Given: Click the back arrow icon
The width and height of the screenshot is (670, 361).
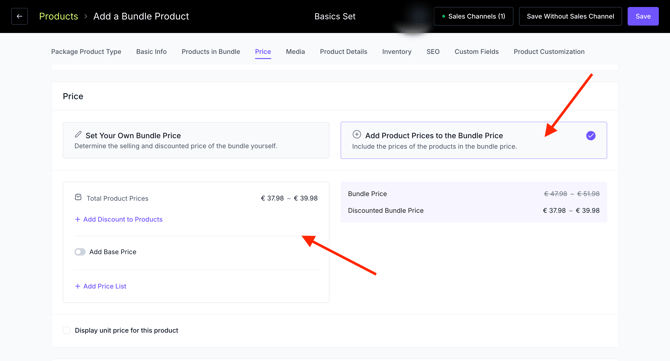Looking at the screenshot, I should 19,17.
